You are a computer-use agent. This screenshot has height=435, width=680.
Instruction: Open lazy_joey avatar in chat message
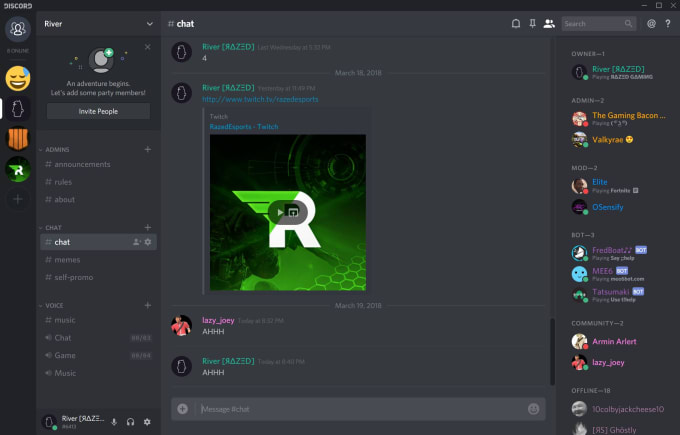(x=181, y=326)
